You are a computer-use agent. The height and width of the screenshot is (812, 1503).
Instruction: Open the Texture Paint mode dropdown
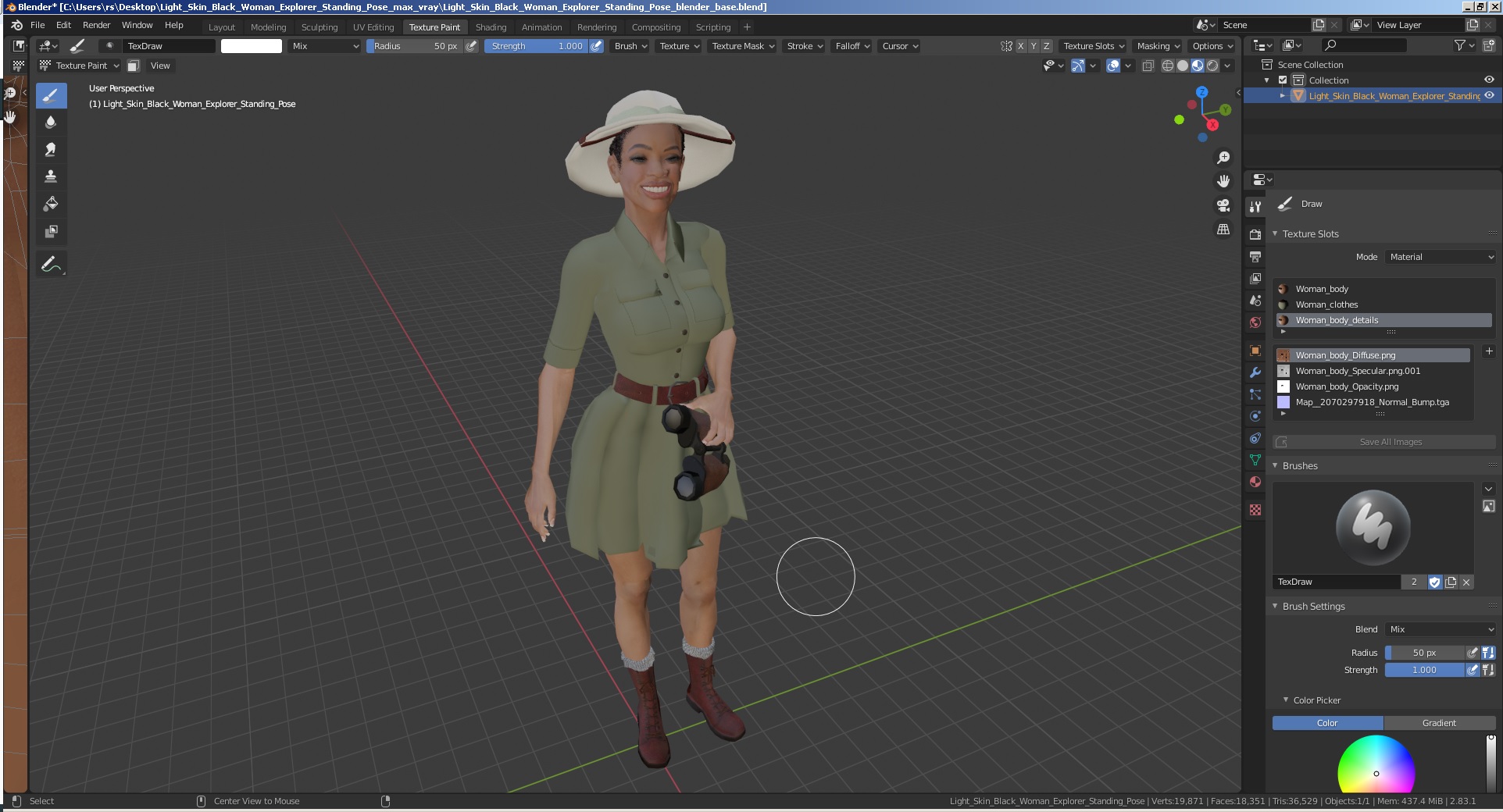coord(80,66)
